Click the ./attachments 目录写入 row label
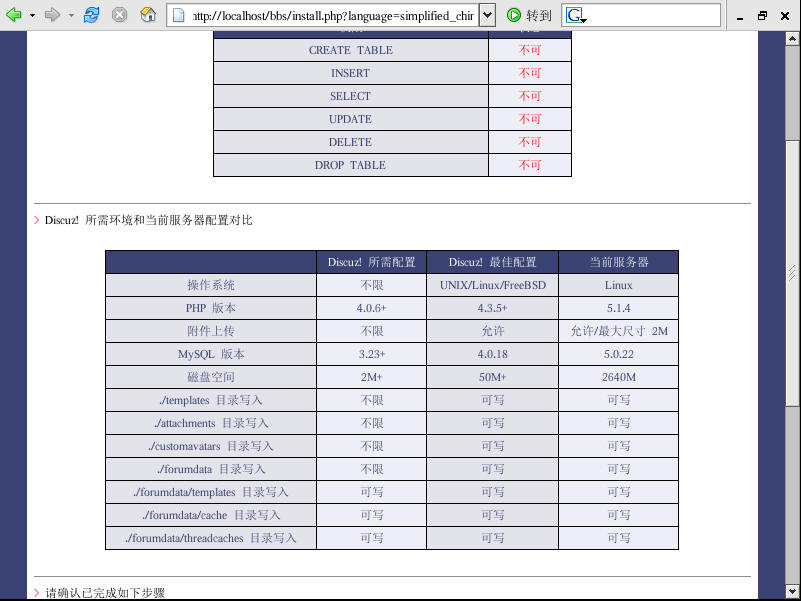 pyautogui.click(x=211, y=423)
